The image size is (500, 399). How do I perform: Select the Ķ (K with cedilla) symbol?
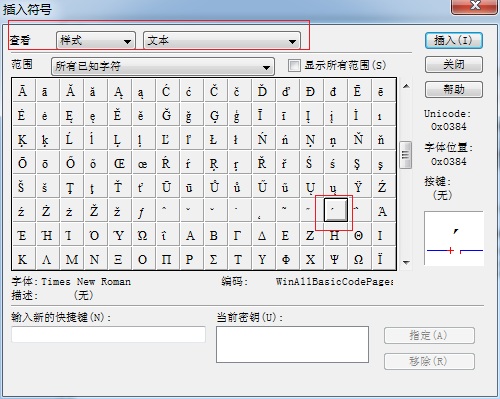(x=23, y=139)
